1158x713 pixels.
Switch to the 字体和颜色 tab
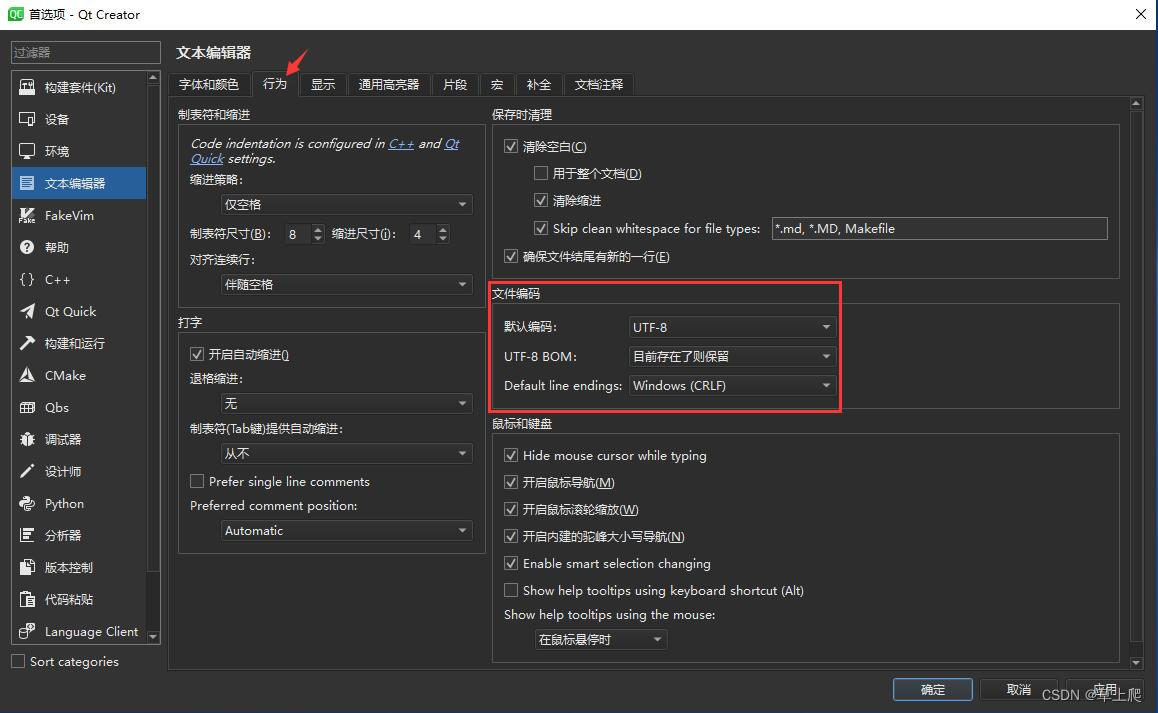coord(208,84)
